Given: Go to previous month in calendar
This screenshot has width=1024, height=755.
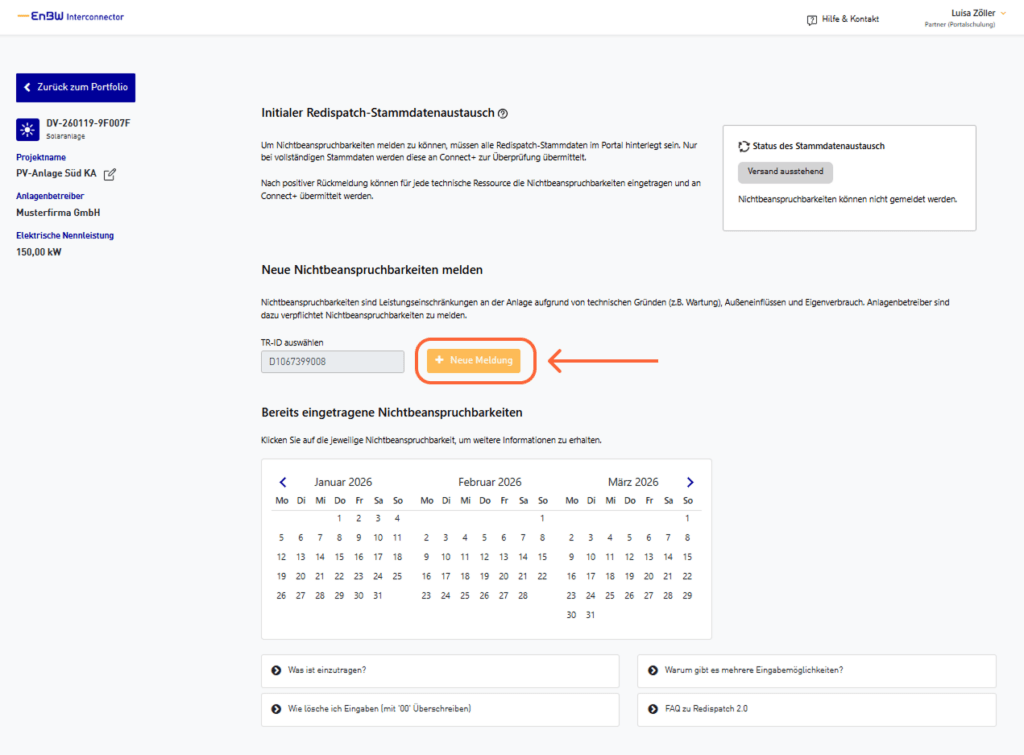Looking at the screenshot, I should 283,482.
